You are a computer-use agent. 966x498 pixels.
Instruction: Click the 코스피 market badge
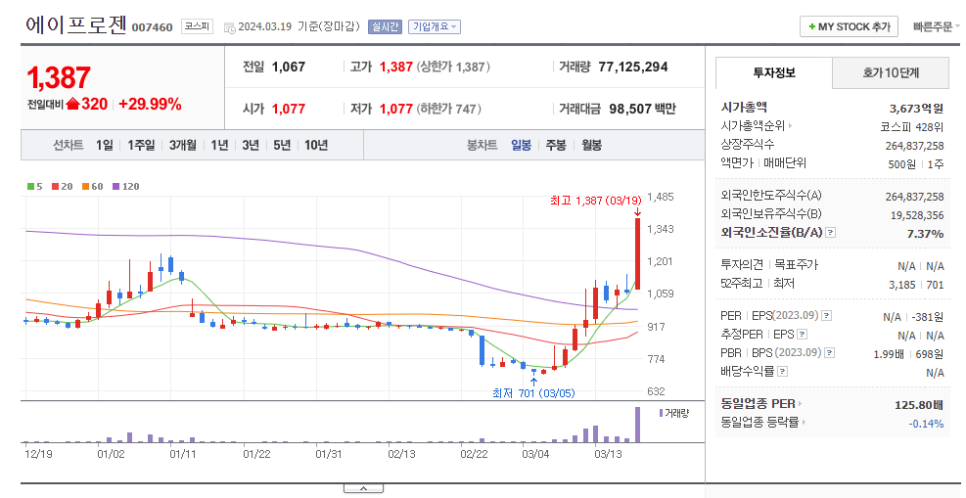(x=197, y=27)
